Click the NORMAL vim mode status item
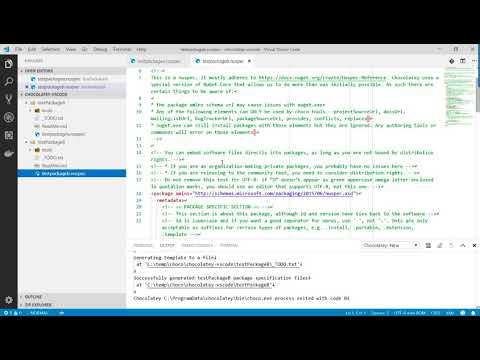Image resolution: width=480 pixels, height=360 pixels. click(39, 313)
